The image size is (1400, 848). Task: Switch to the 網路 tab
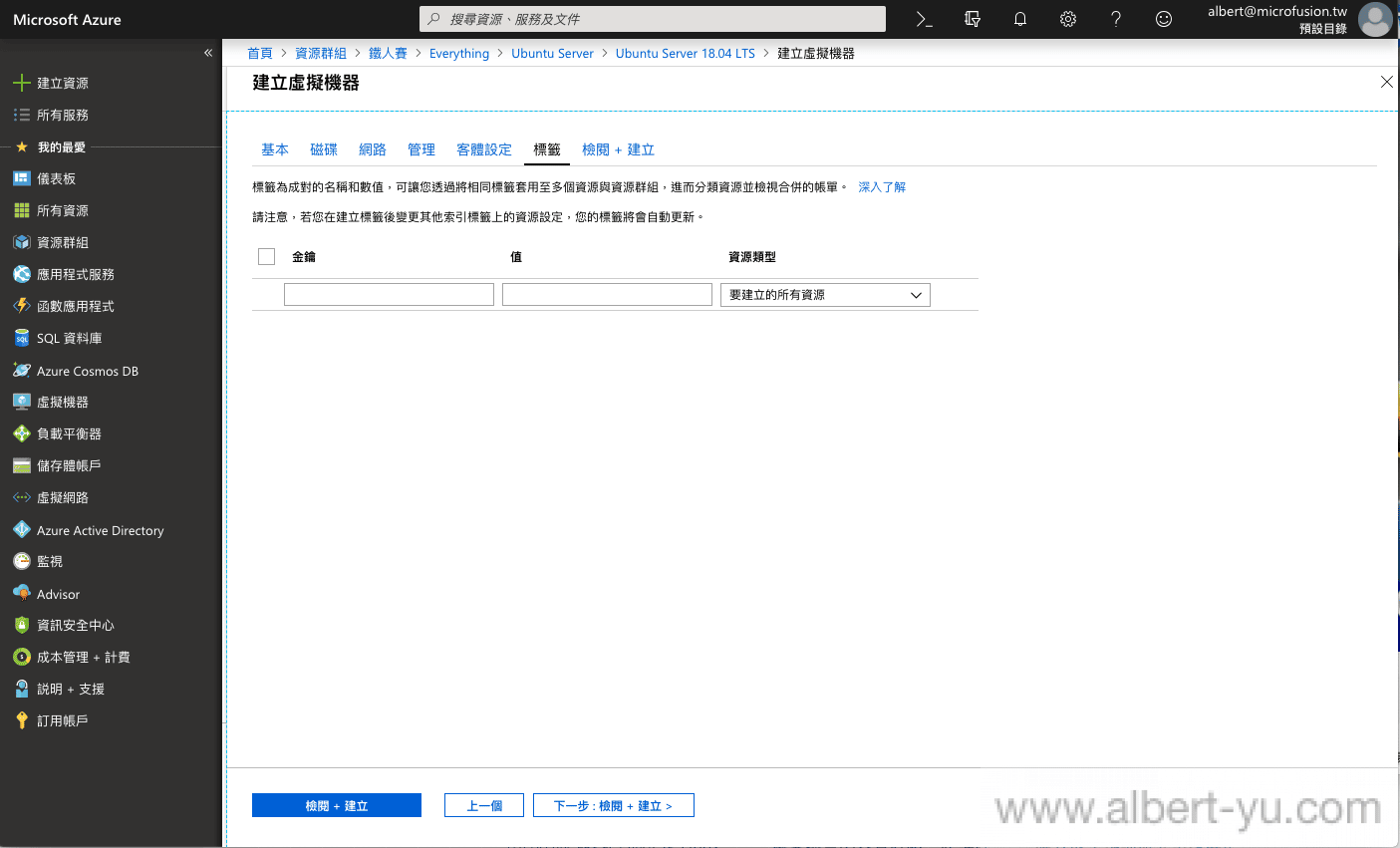click(373, 149)
